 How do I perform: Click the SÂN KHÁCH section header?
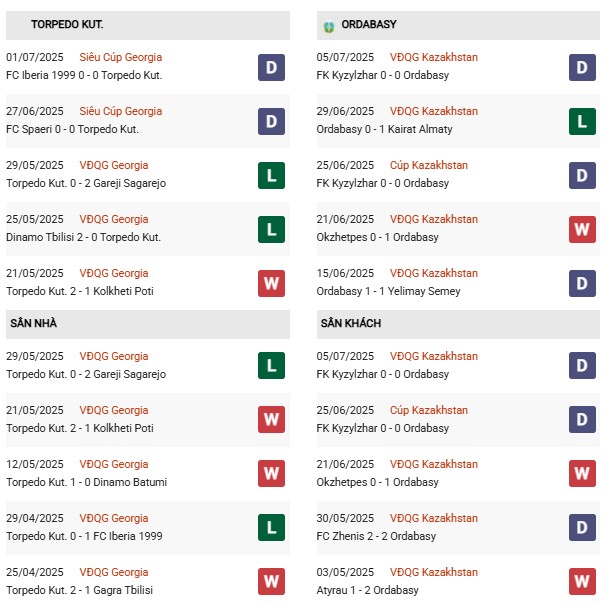coord(351,324)
